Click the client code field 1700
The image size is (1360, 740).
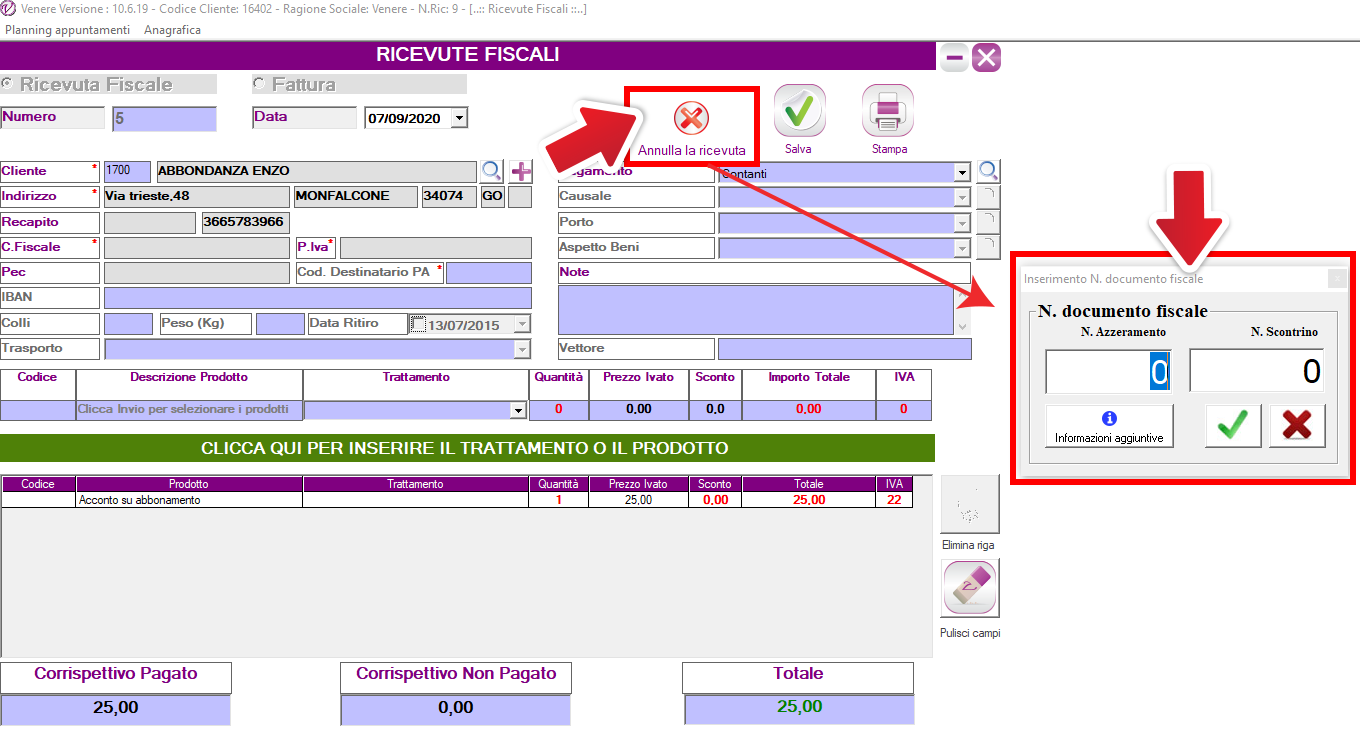(127, 171)
